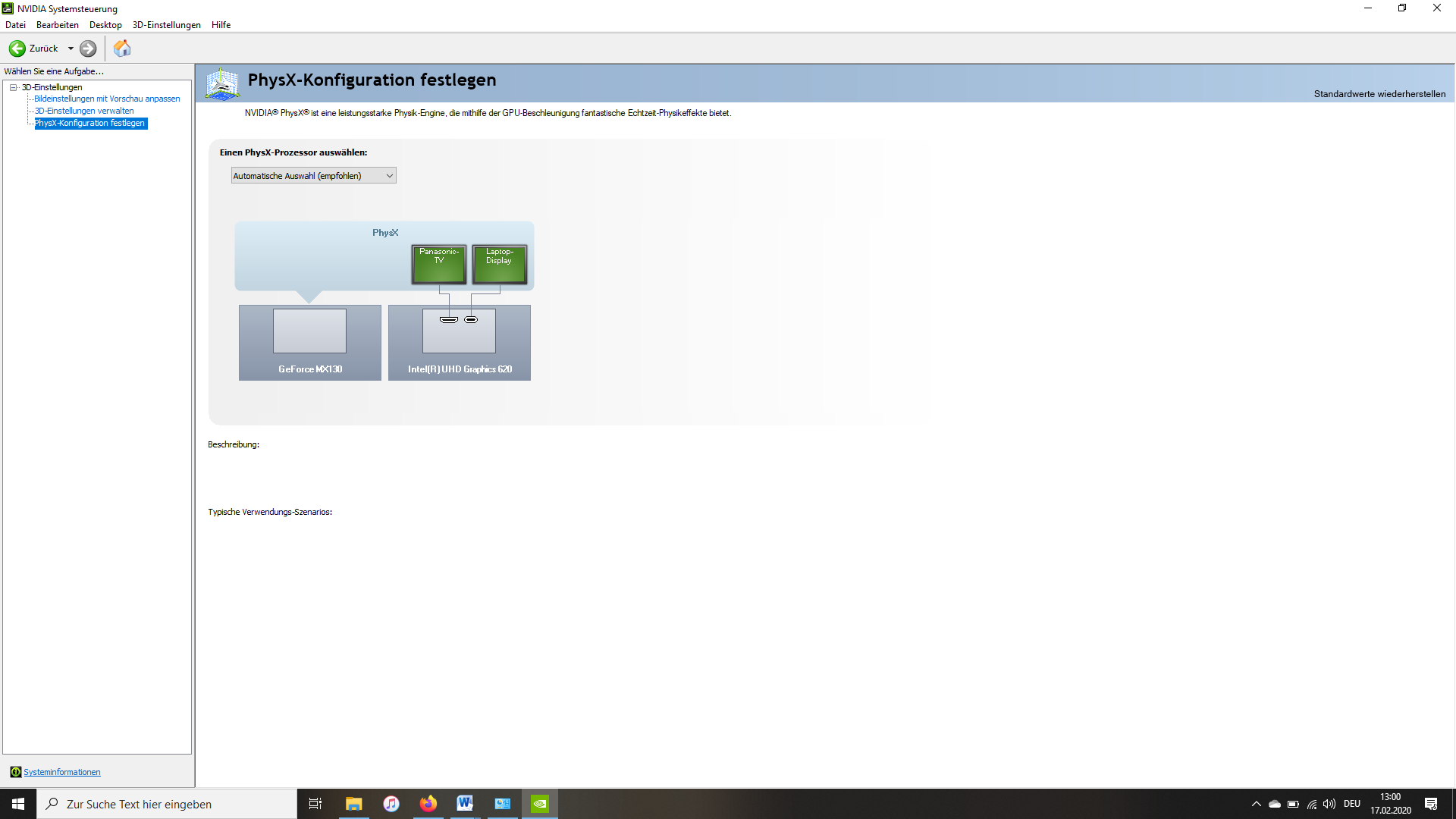Open Firefox from the taskbar
Screen dimensions: 1456x819
(x=428, y=804)
